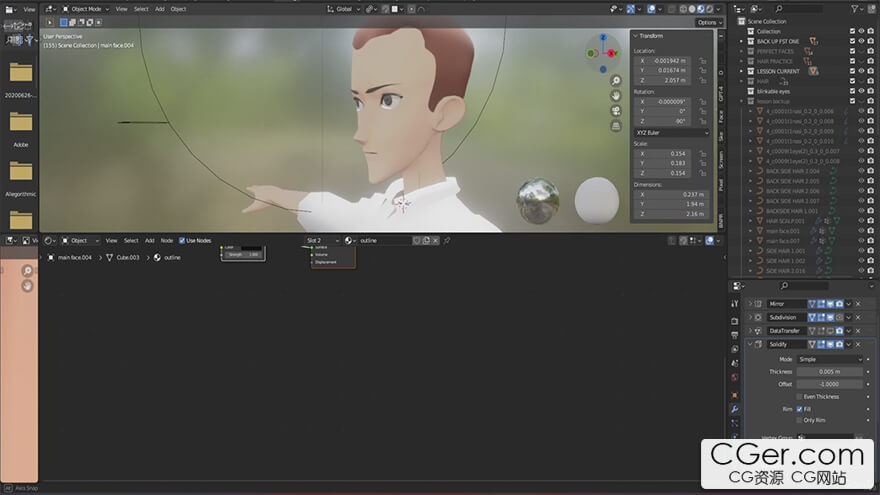Remove the Mirror modifier with X

(x=857, y=304)
